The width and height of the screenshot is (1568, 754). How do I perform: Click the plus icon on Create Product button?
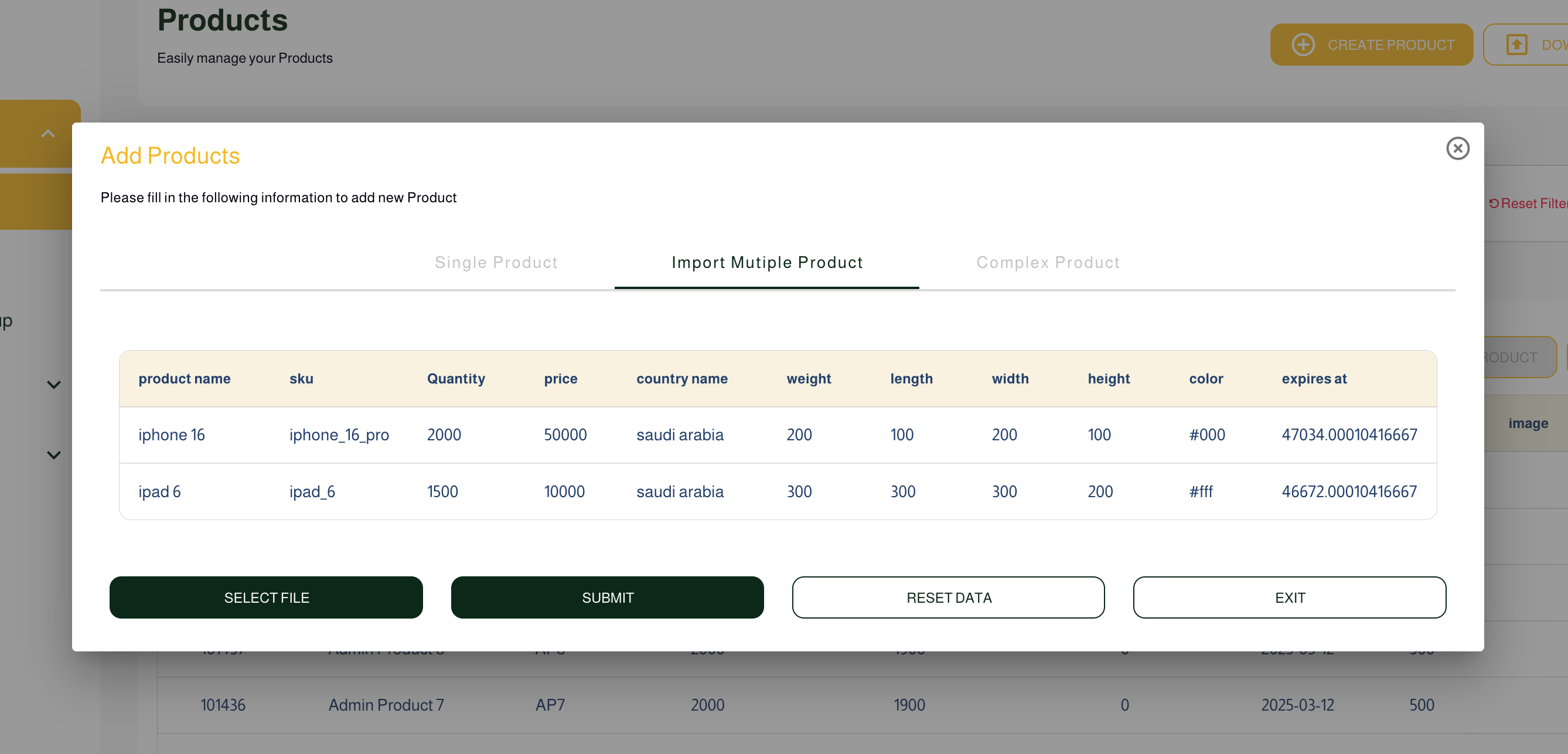[x=1303, y=45]
